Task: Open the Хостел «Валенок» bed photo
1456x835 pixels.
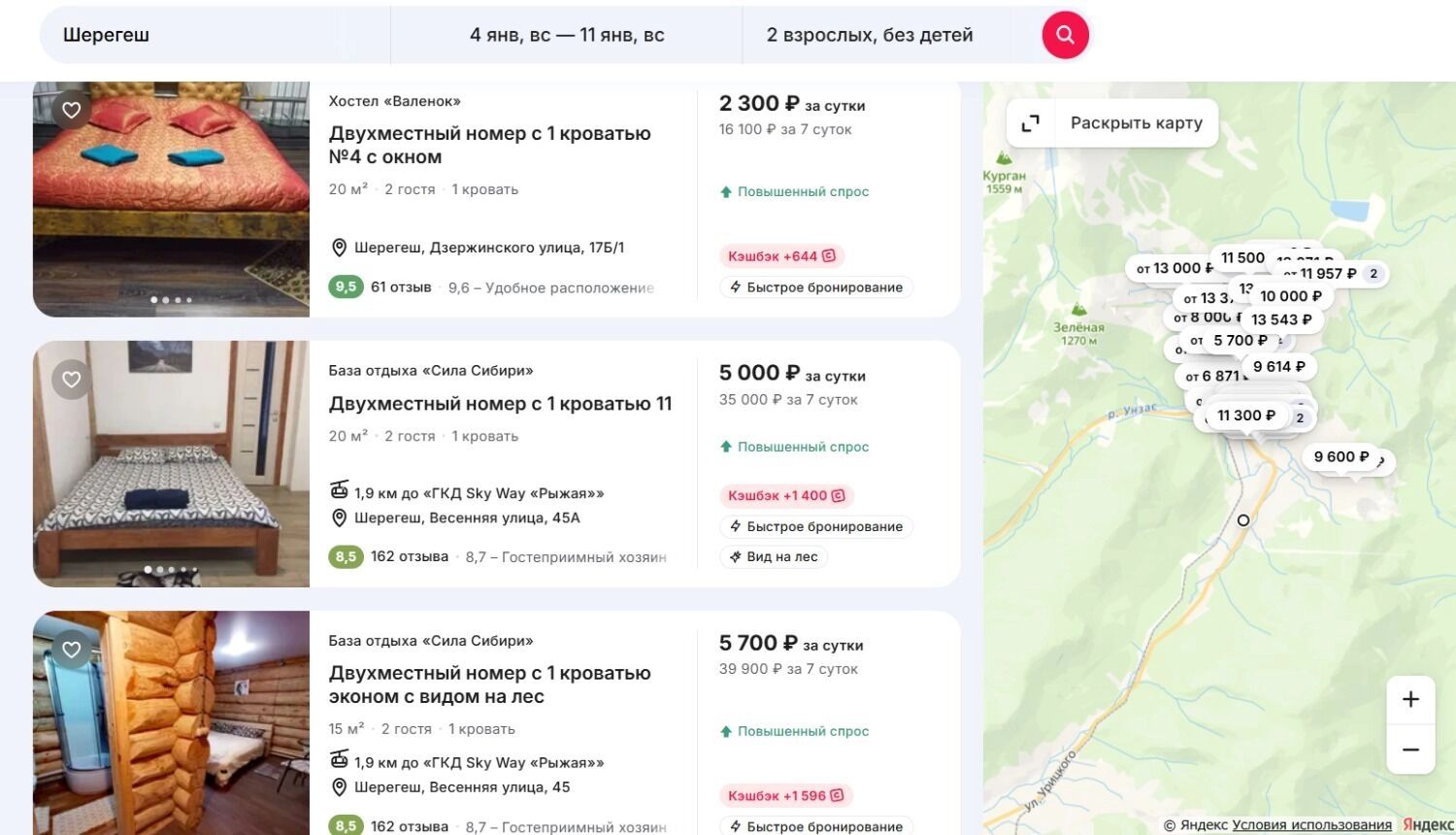Action: click(171, 199)
